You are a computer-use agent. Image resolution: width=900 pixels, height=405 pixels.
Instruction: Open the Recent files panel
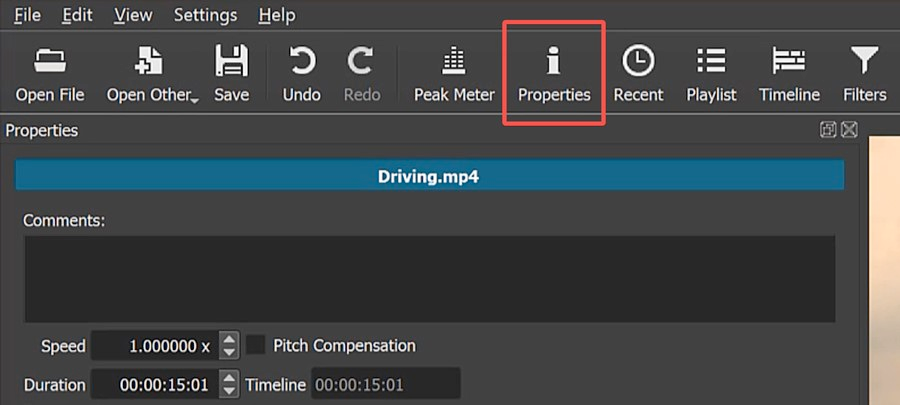tap(638, 75)
